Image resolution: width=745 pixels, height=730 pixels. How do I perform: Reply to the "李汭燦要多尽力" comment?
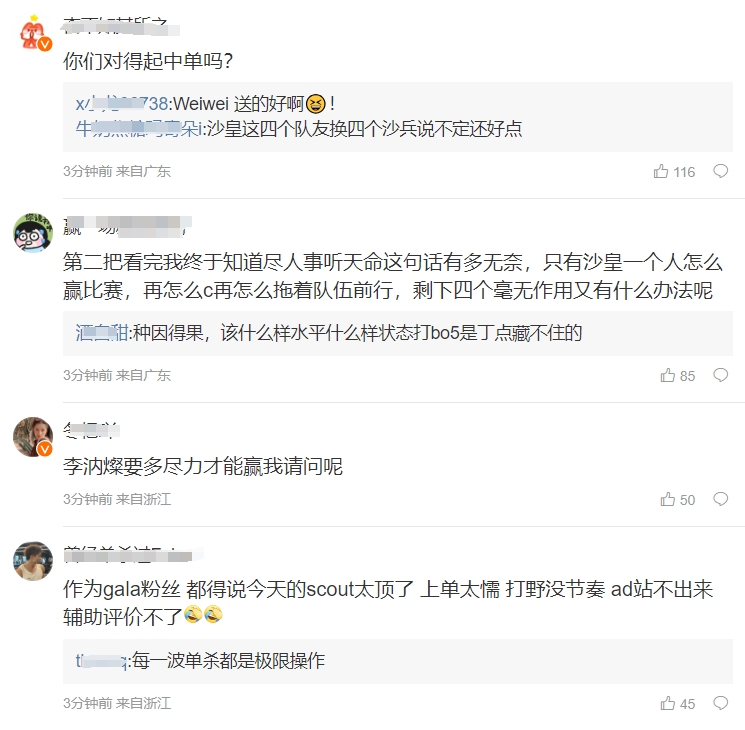(720, 500)
